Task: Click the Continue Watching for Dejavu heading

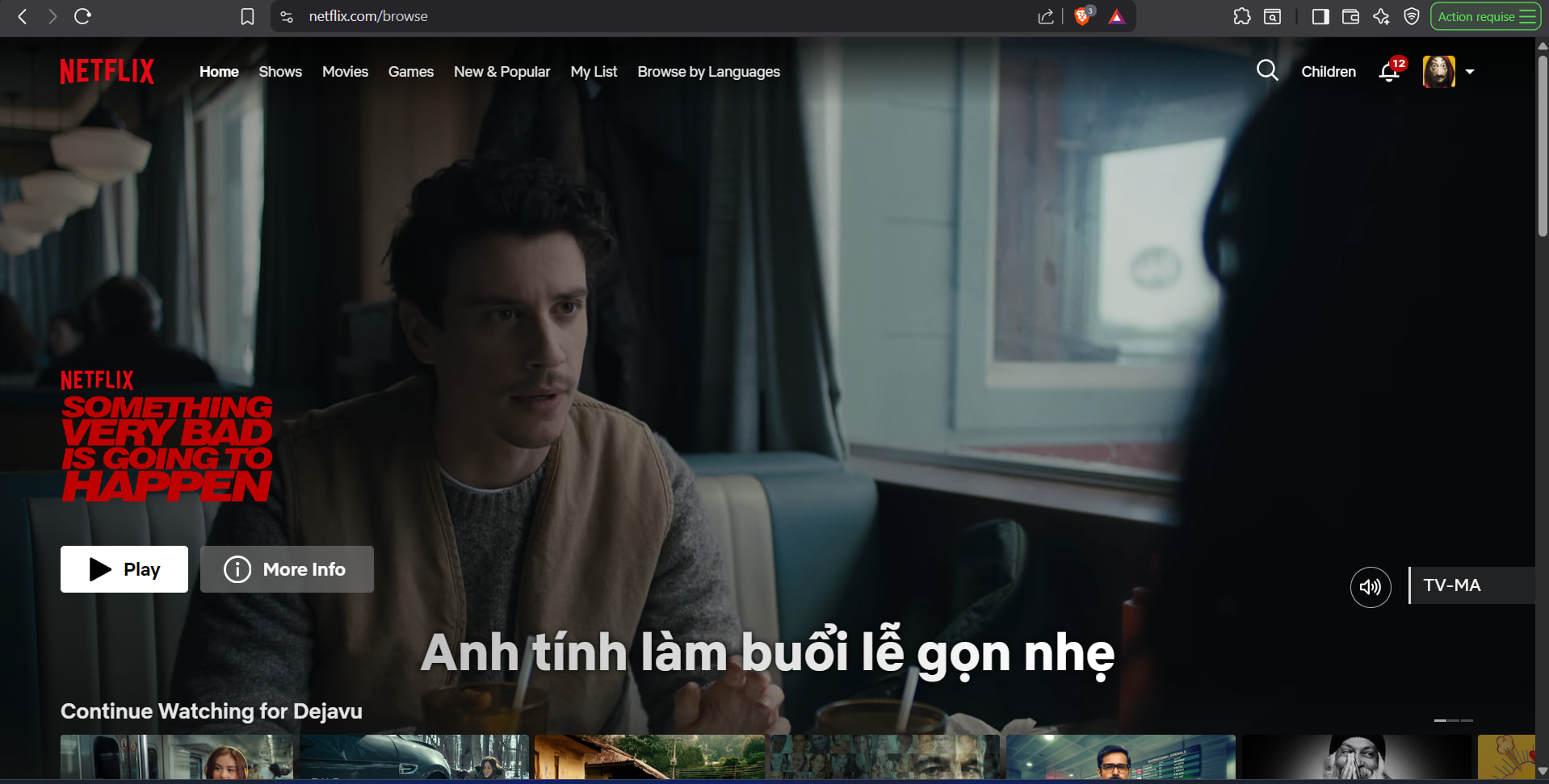Action: pyautogui.click(x=212, y=711)
